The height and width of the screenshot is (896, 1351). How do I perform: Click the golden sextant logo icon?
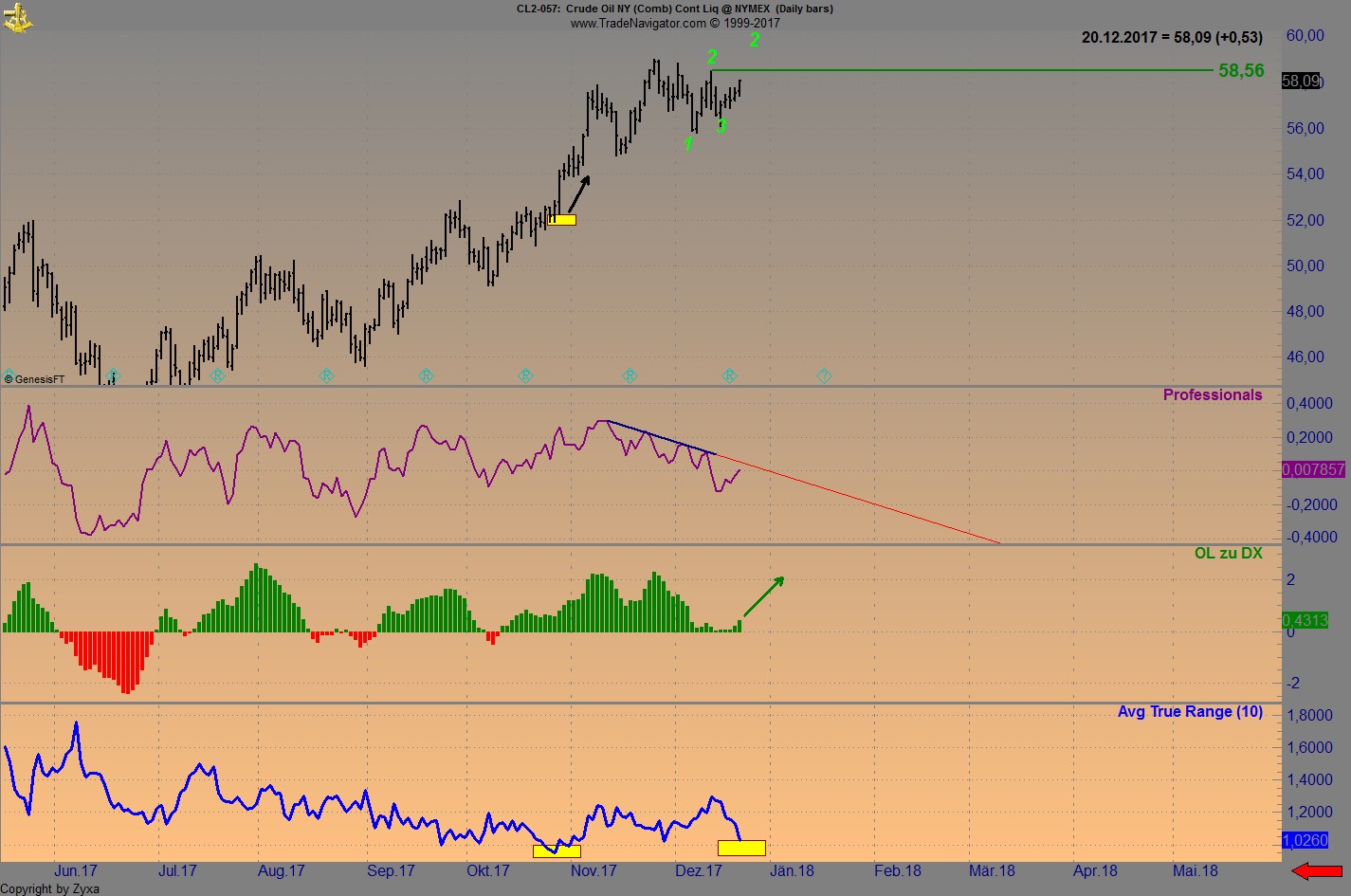click(x=18, y=17)
